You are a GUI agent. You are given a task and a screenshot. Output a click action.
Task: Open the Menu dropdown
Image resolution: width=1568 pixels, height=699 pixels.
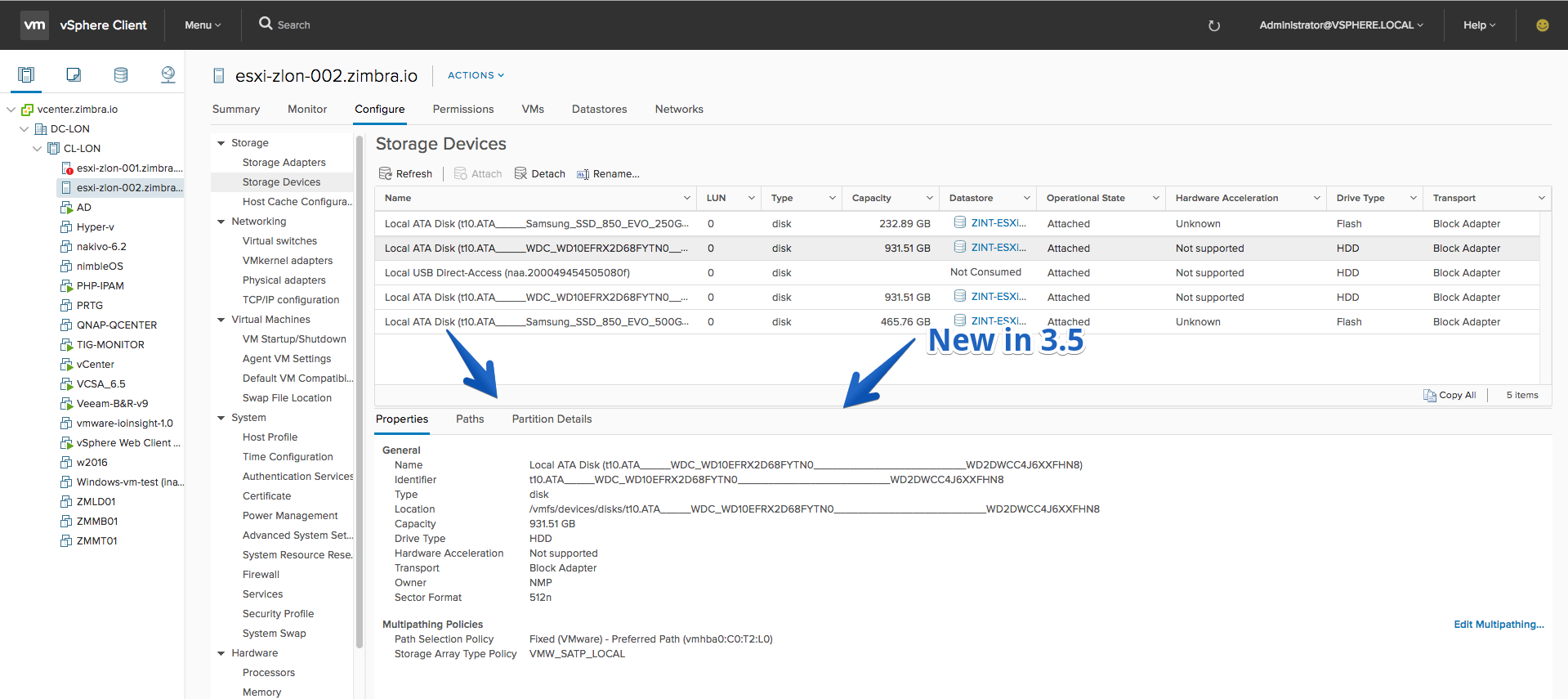pos(203,25)
